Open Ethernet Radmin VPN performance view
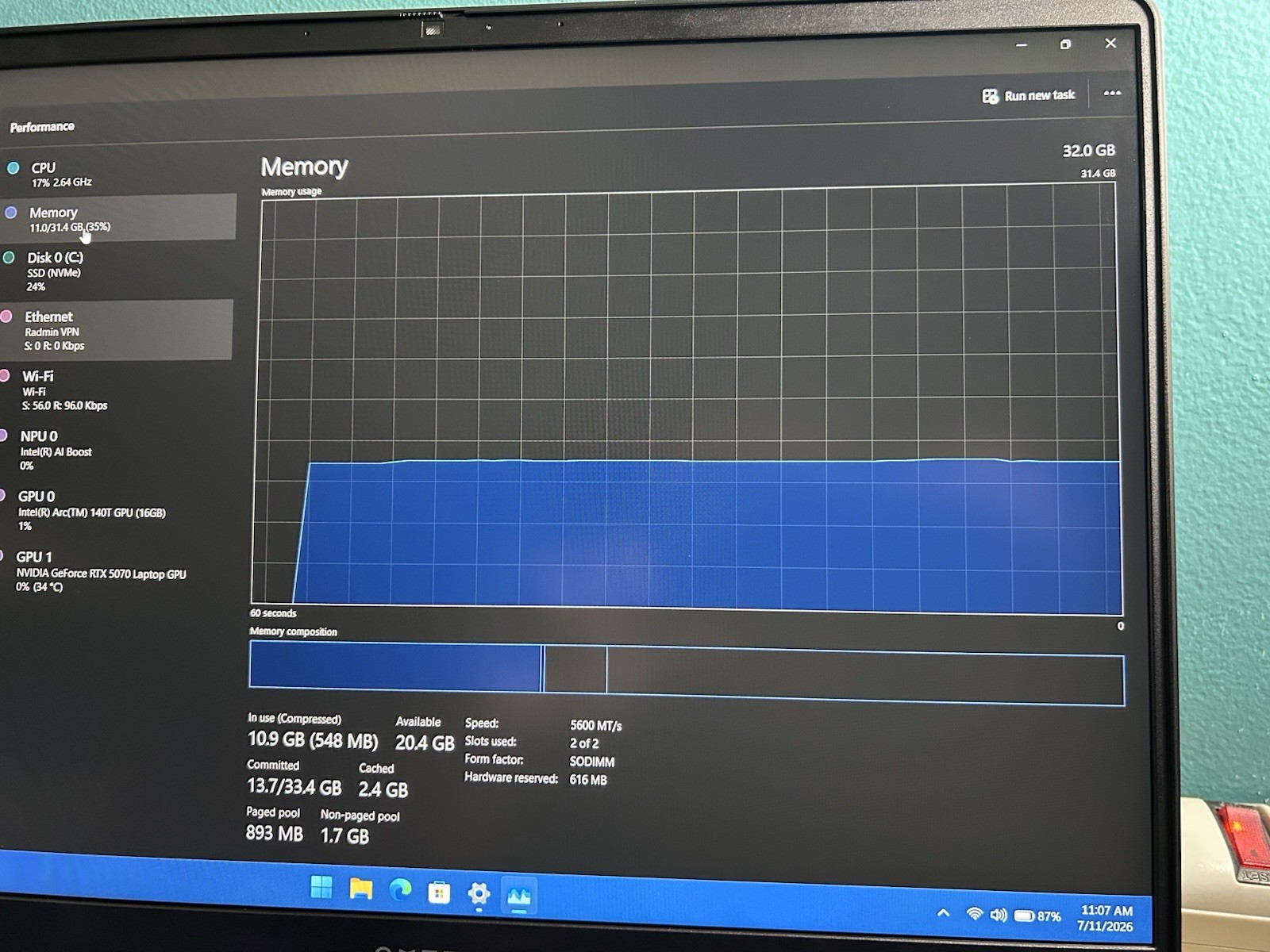 tap(117, 330)
